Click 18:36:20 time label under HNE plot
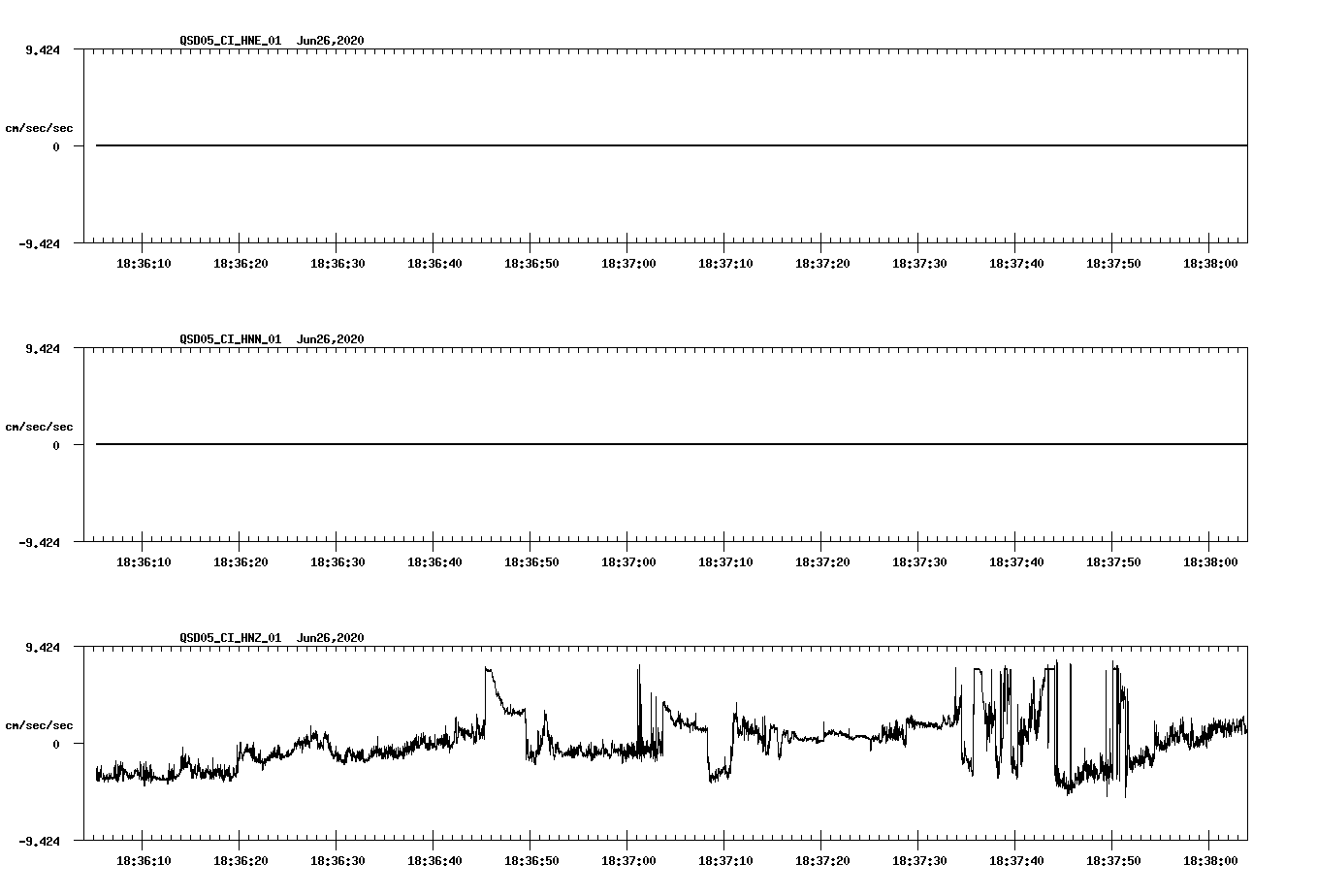 point(241,264)
